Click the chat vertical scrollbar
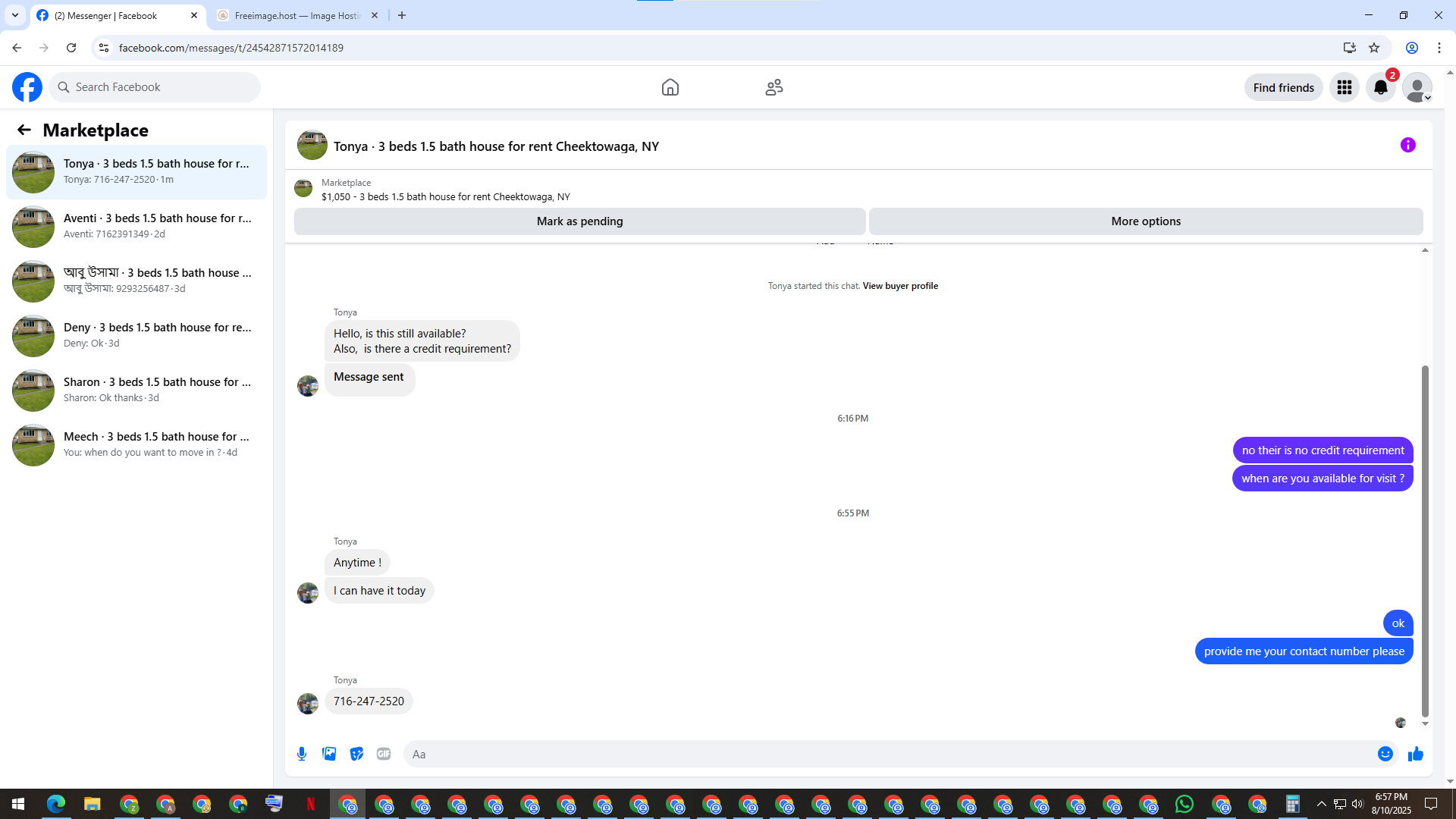Image resolution: width=1456 pixels, height=819 pixels. tap(1424, 540)
